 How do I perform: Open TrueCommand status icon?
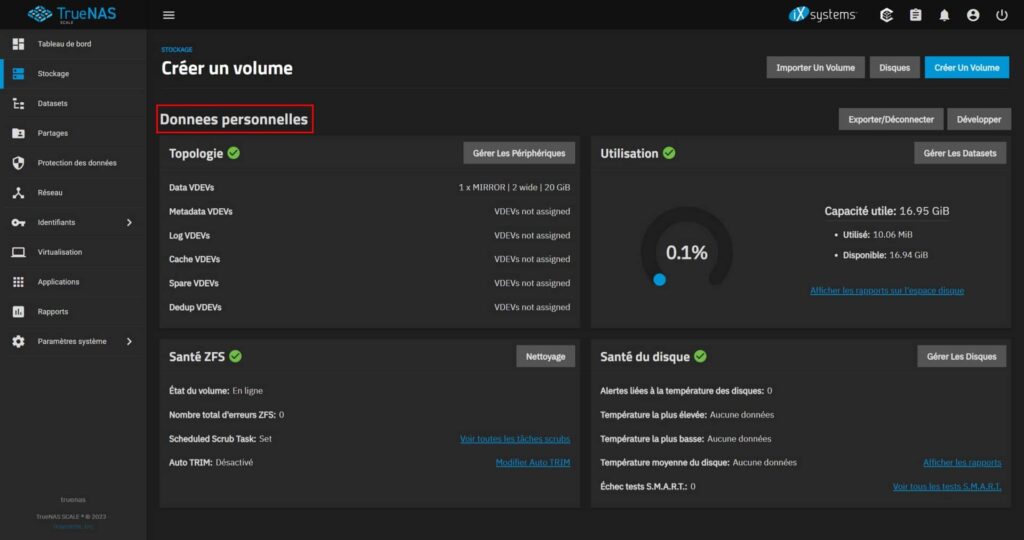click(x=886, y=15)
